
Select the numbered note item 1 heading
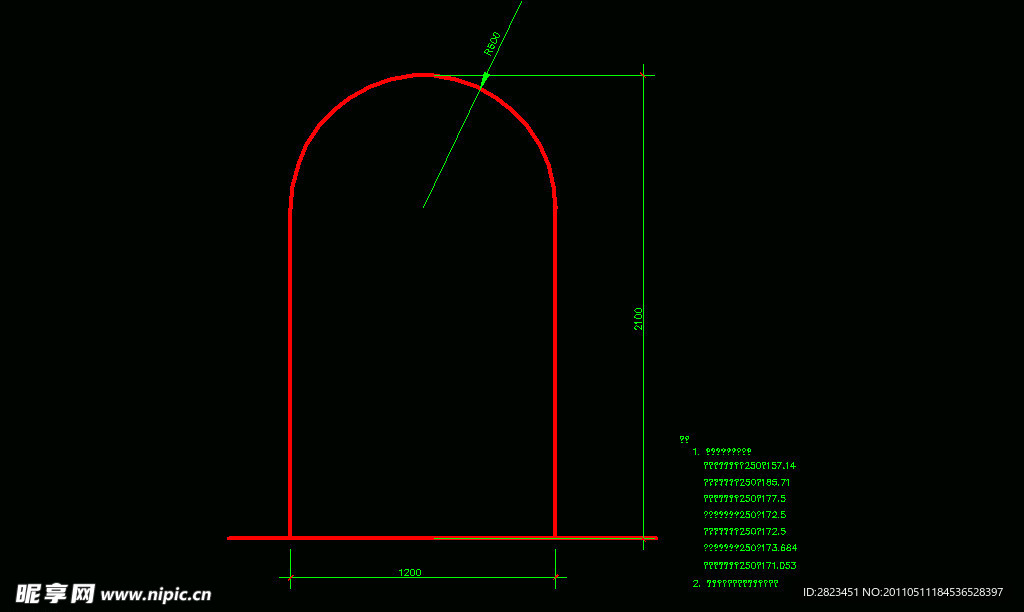(x=722, y=451)
